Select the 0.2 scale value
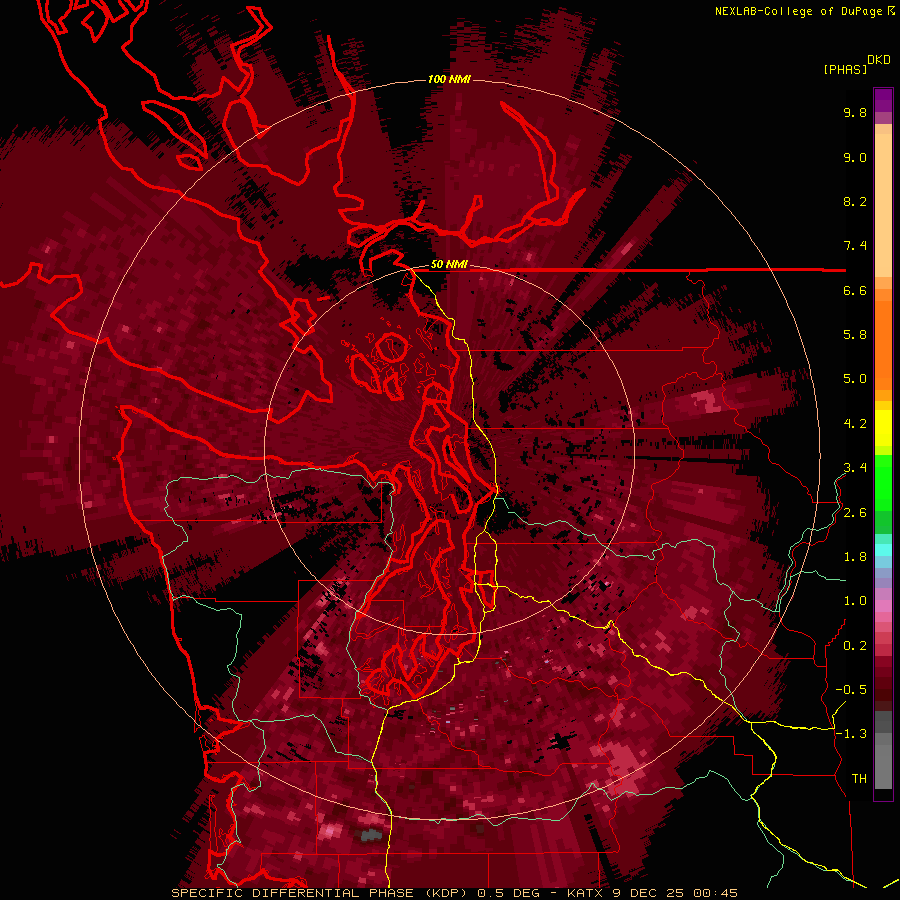Viewport: 900px width, 900px height. (855, 646)
